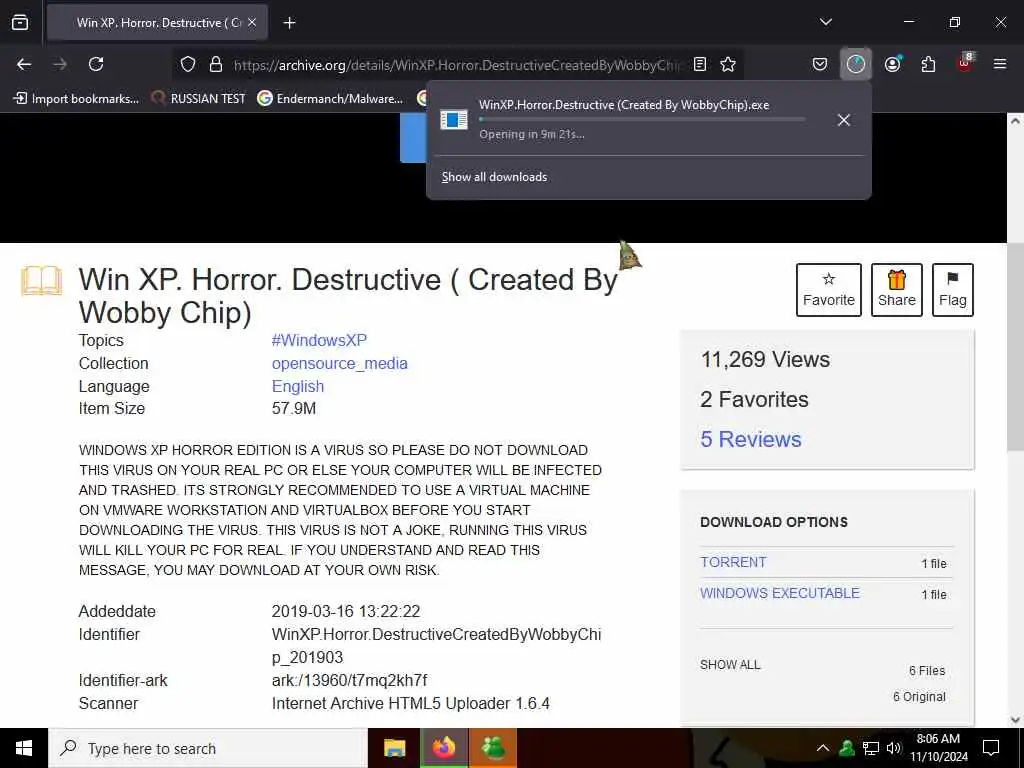Viewport: 1024px width, 768px height.
Task: Share this archive item
Action: (897, 290)
